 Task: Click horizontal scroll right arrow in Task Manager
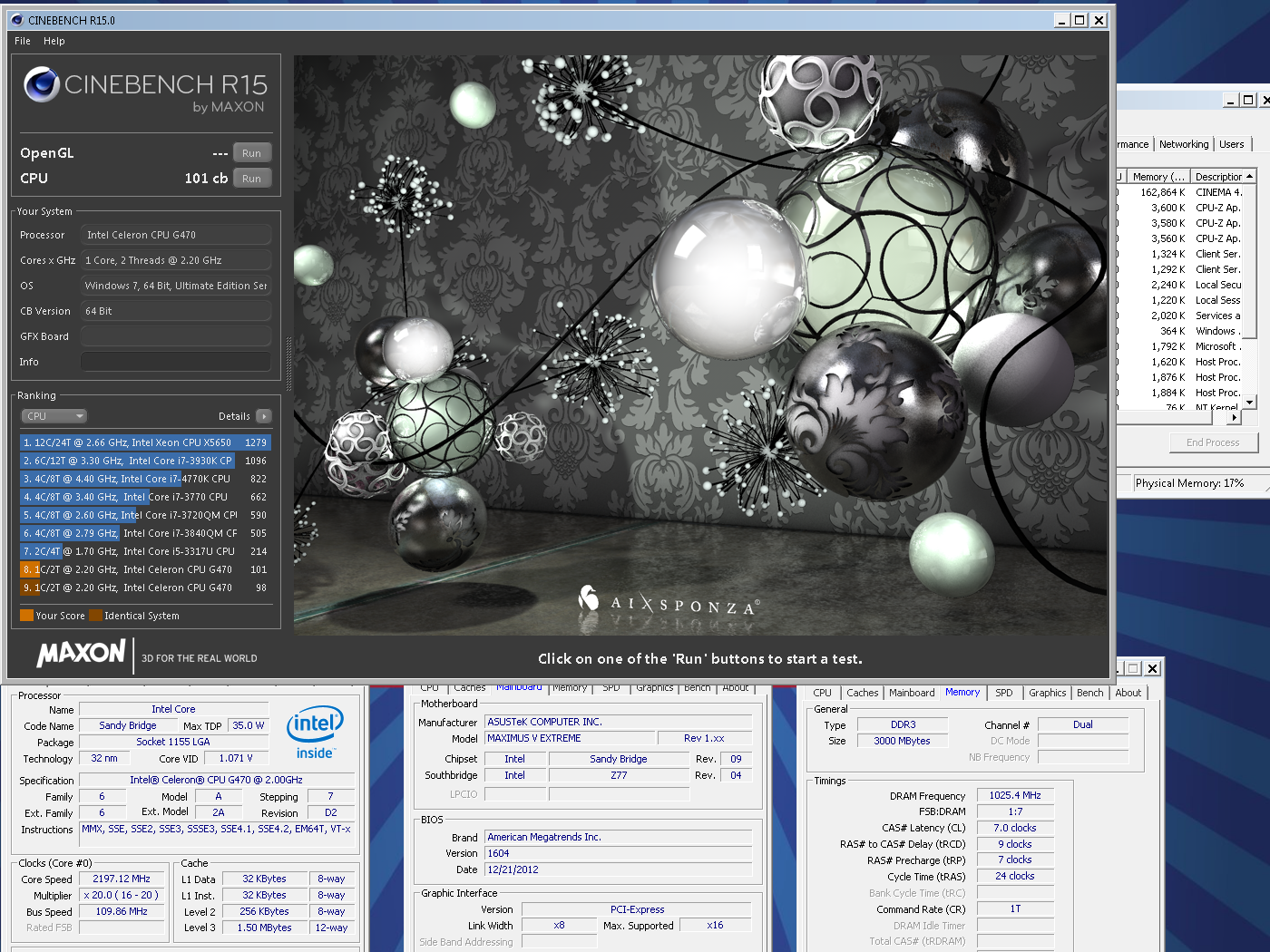(1236, 418)
